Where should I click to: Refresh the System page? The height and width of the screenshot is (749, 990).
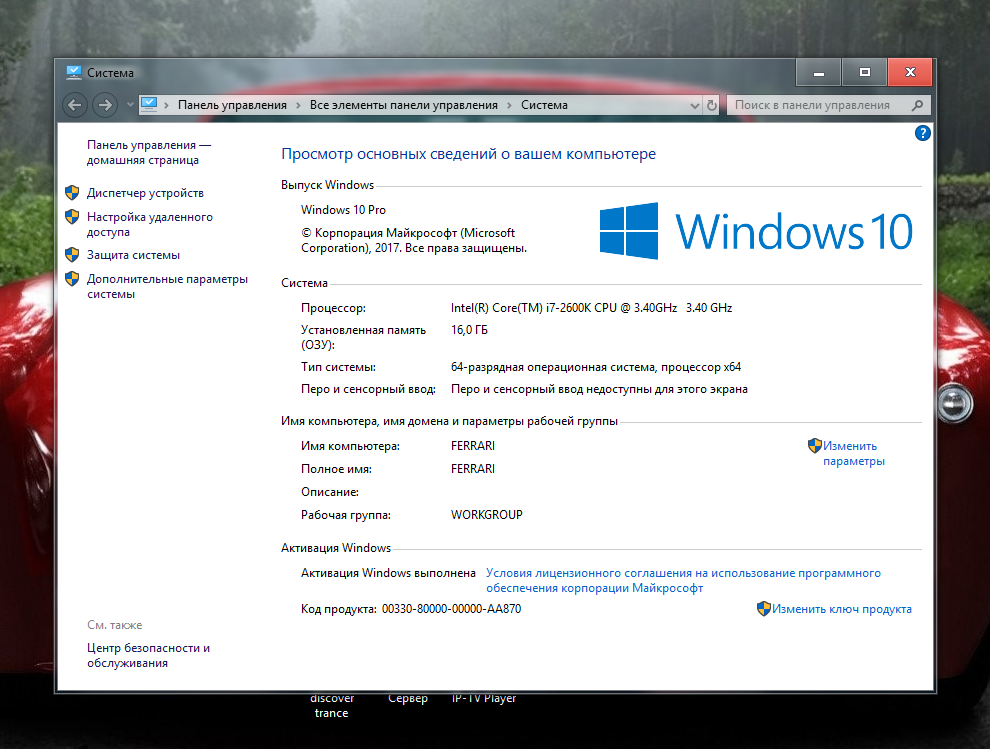pos(712,105)
